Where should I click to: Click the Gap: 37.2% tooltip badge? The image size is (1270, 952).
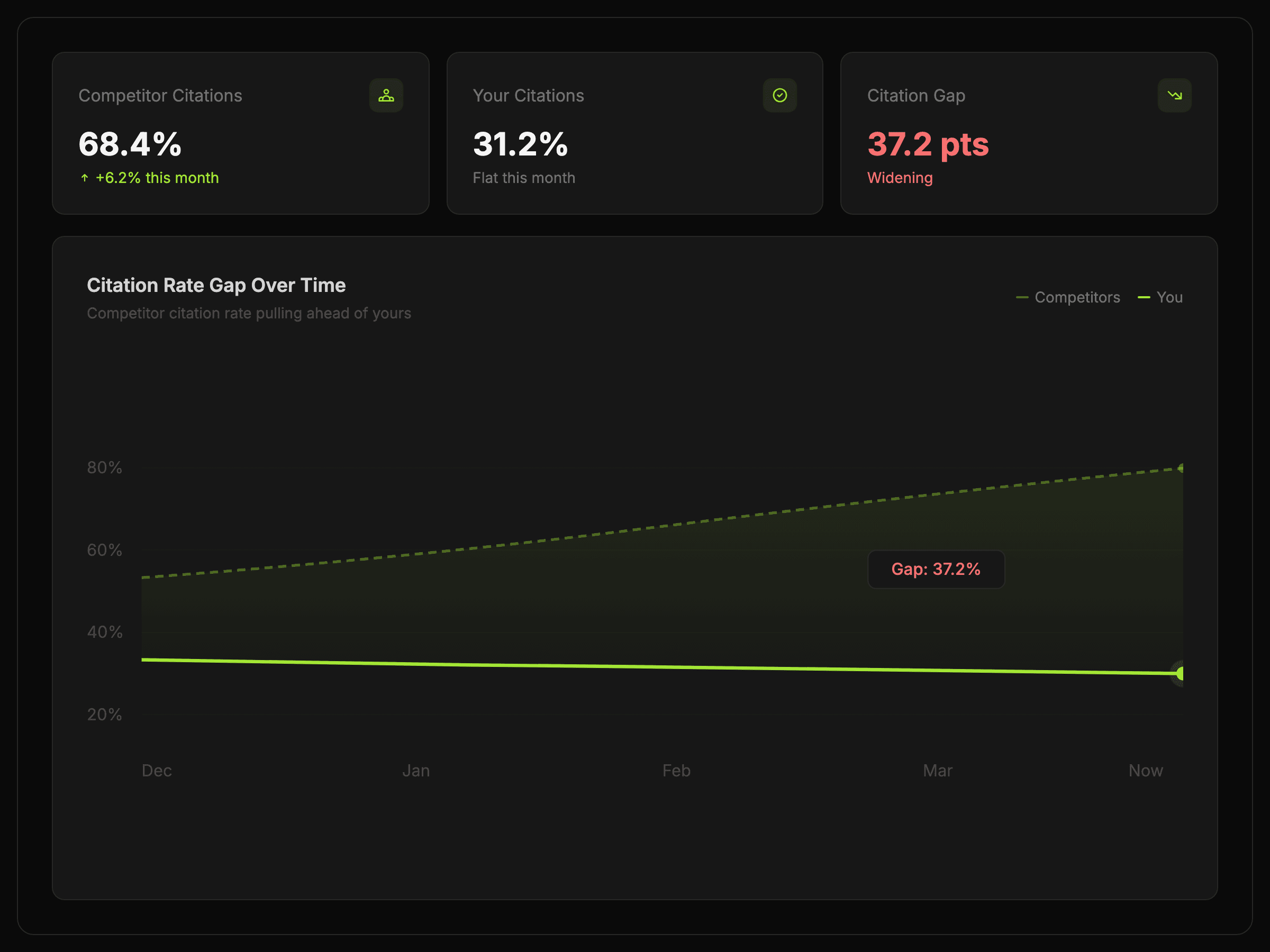point(935,569)
